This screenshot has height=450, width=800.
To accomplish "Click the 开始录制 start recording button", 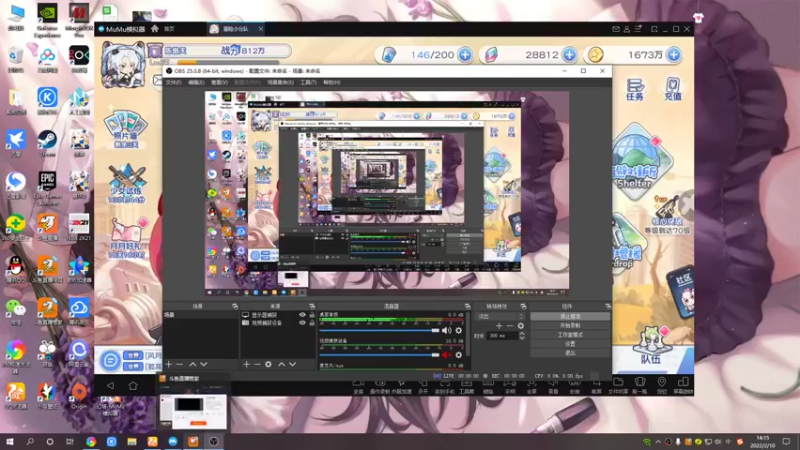I will click(x=570, y=326).
